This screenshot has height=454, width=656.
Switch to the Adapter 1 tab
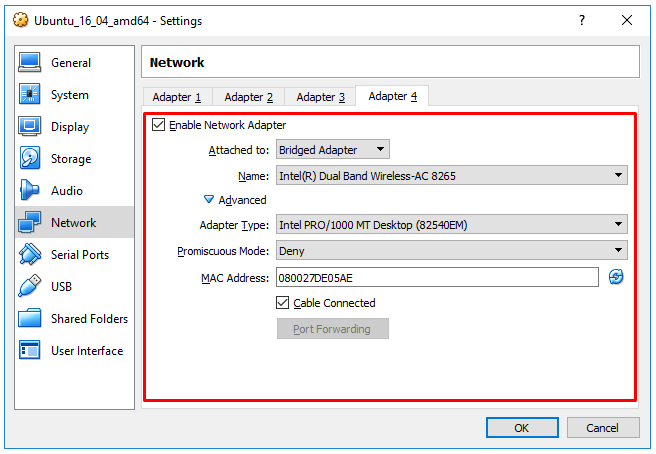(177, 97)
